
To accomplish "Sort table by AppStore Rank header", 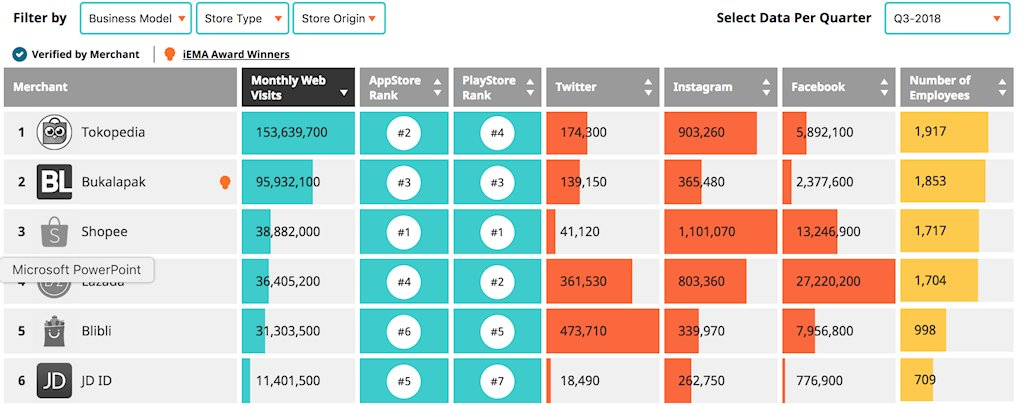I will (x=404, y=87).
